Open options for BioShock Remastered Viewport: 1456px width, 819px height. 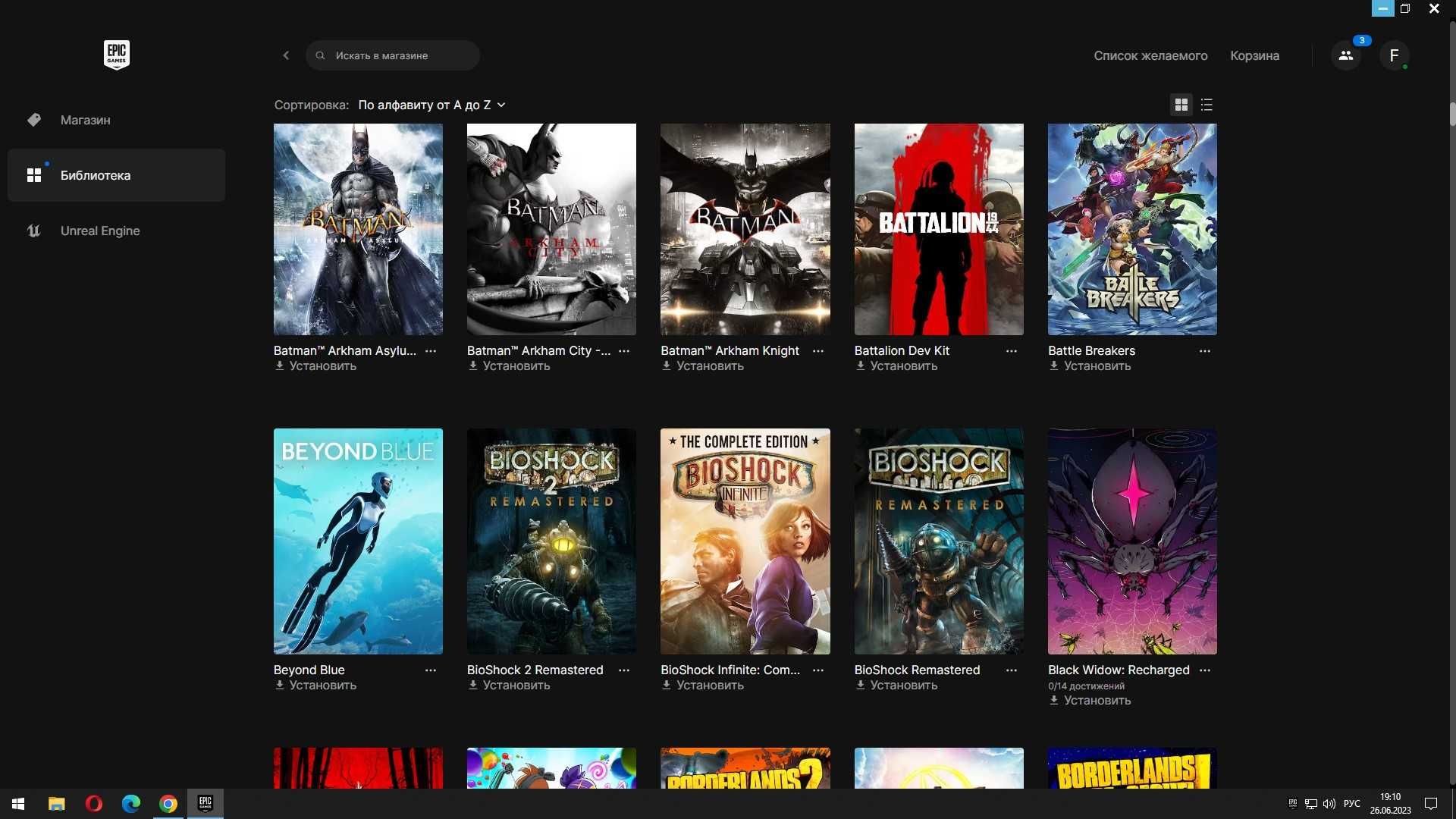[1012, 670]
